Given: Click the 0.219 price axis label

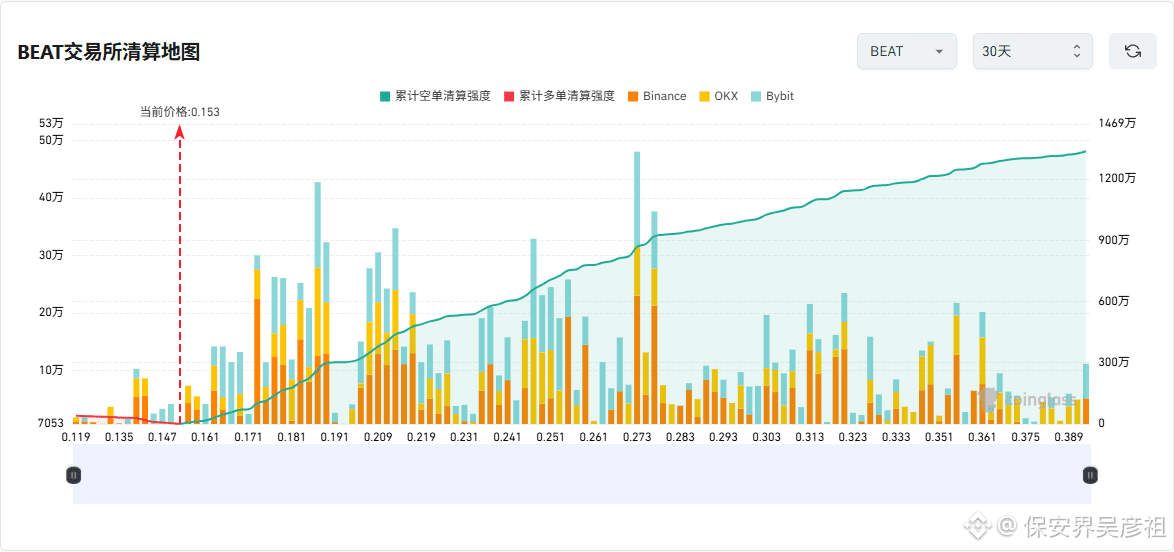Looking at the screenshot, I should point(421,437).
